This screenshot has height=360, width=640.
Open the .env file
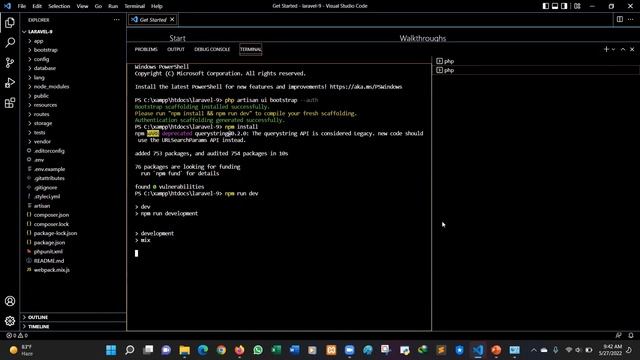click(x=39, y=160)
